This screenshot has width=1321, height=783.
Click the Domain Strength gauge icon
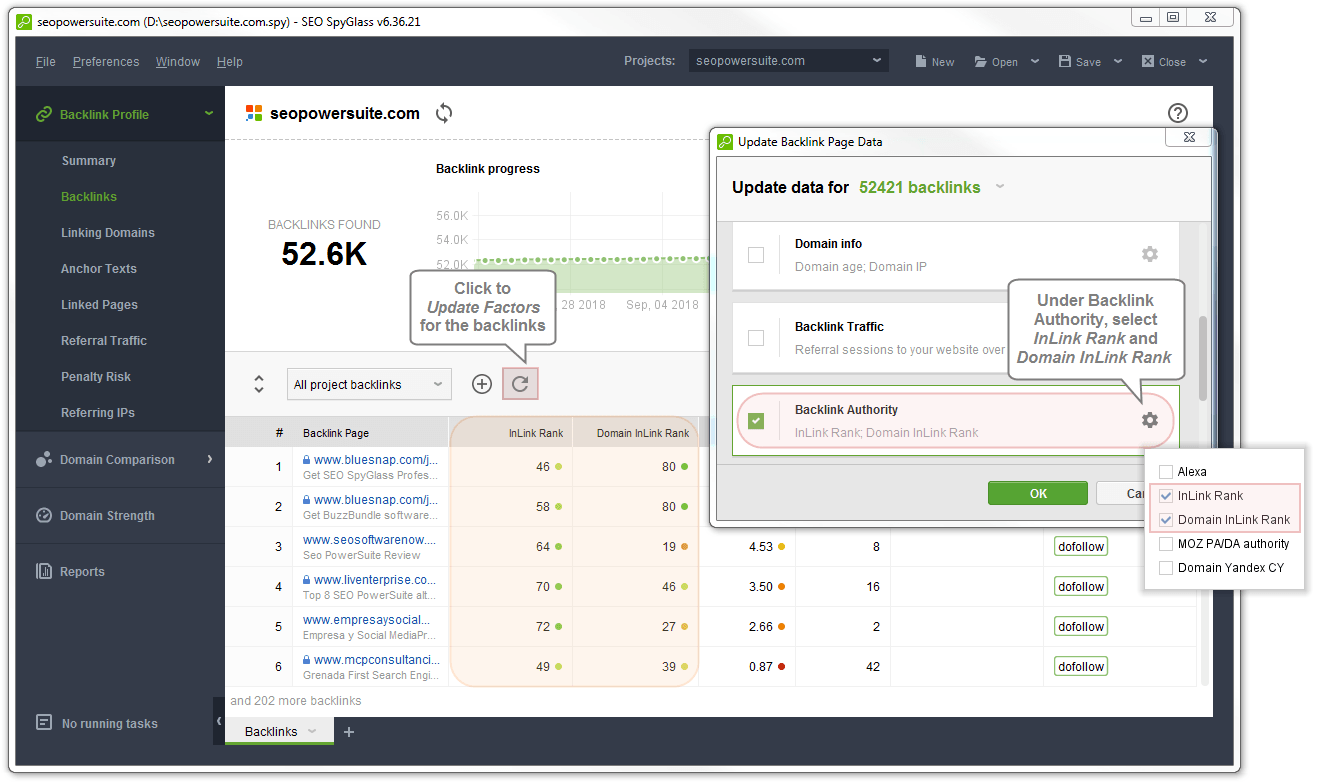pos(43,516)
